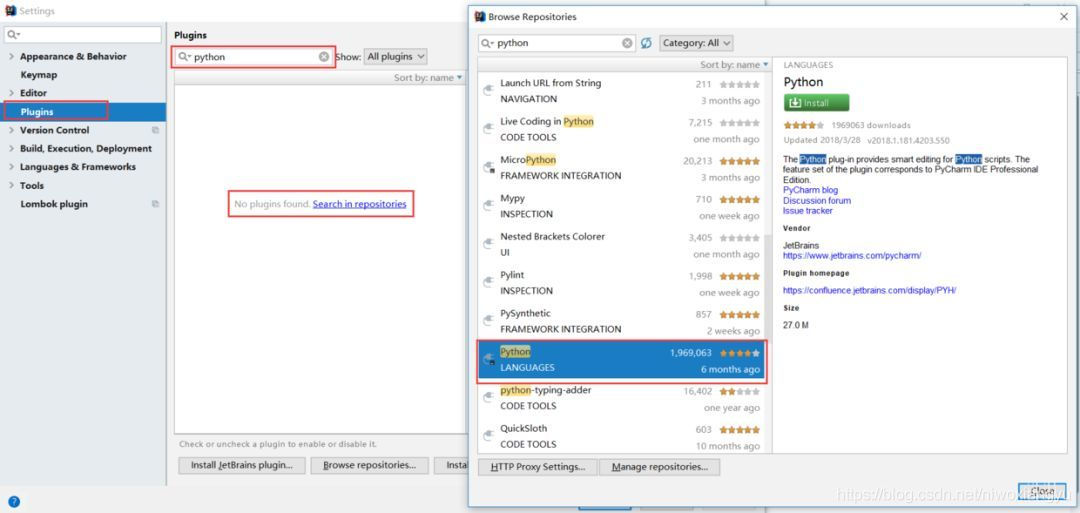Click the project-level icon next to Lombok plugin
1080x513 pixels.
coord(155,204)
